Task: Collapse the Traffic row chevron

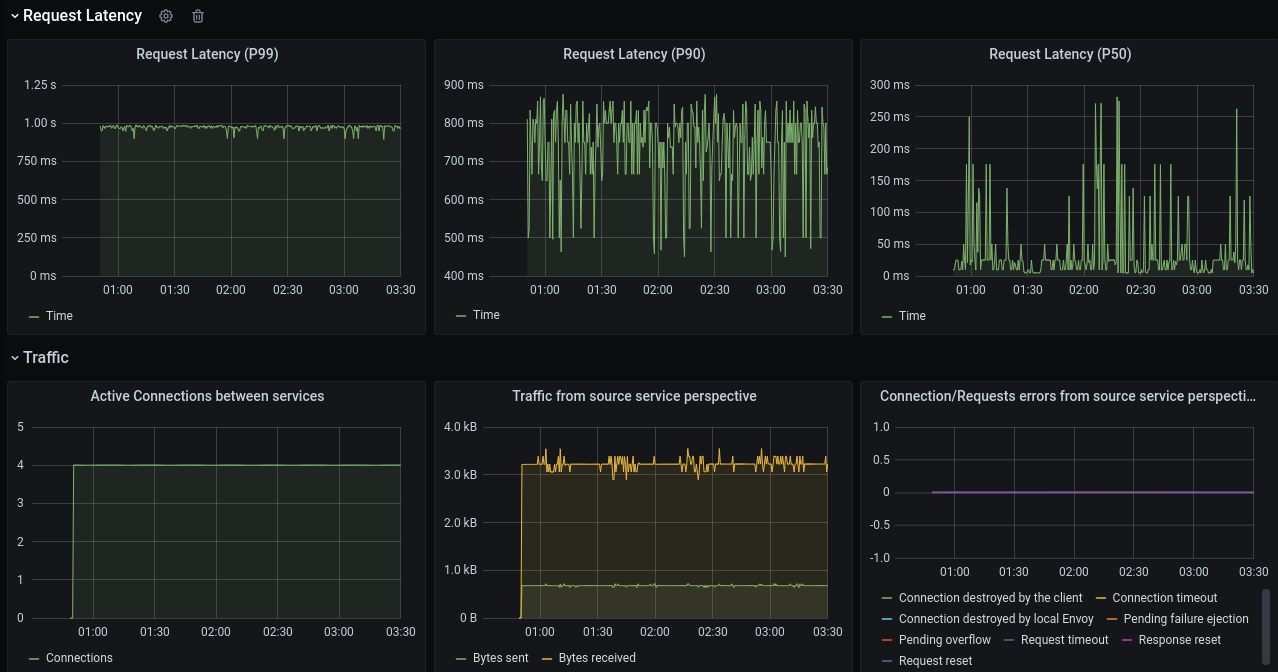Action: 14,358
